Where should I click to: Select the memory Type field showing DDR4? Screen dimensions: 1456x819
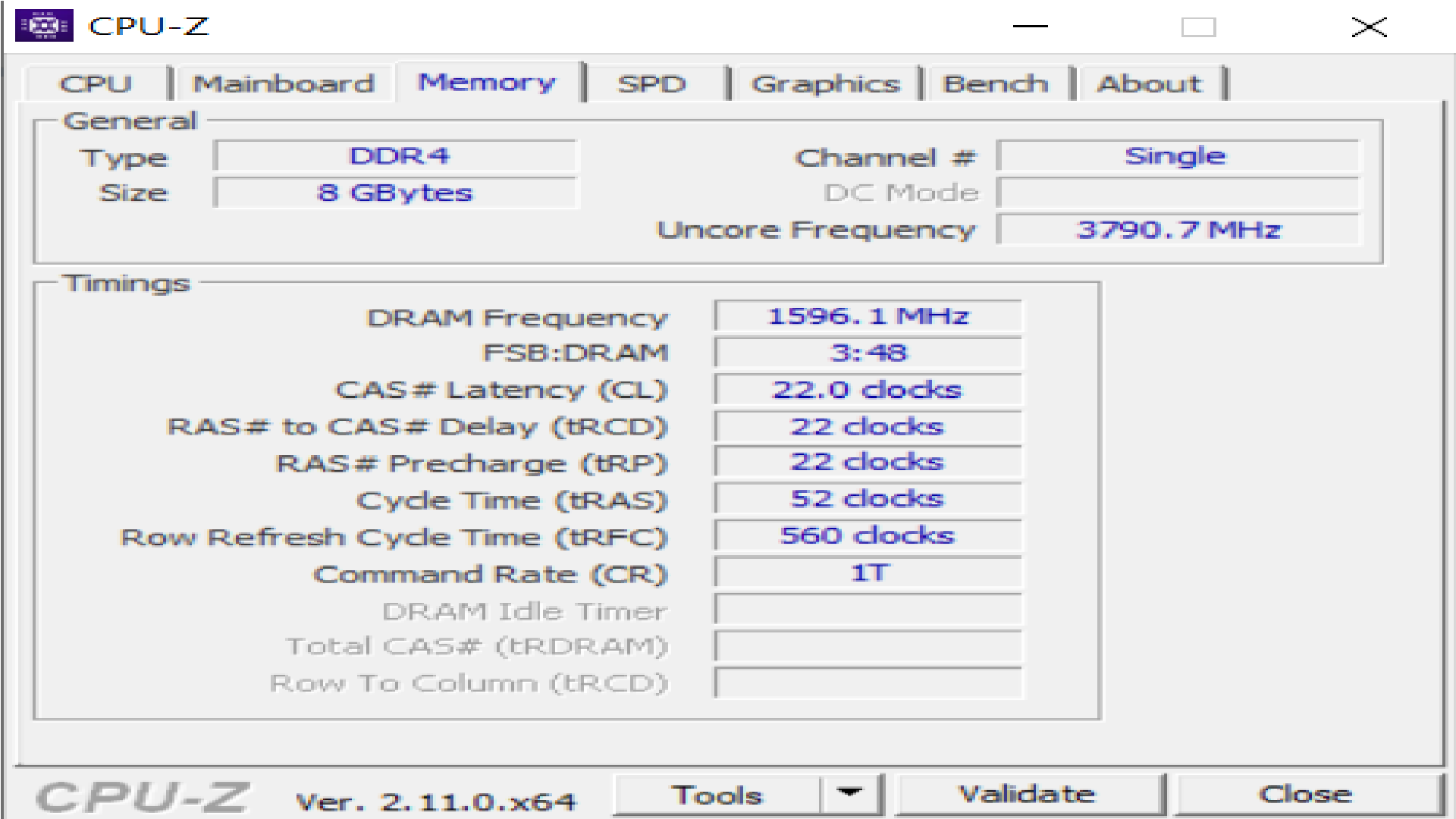click(x=397, y=156)
